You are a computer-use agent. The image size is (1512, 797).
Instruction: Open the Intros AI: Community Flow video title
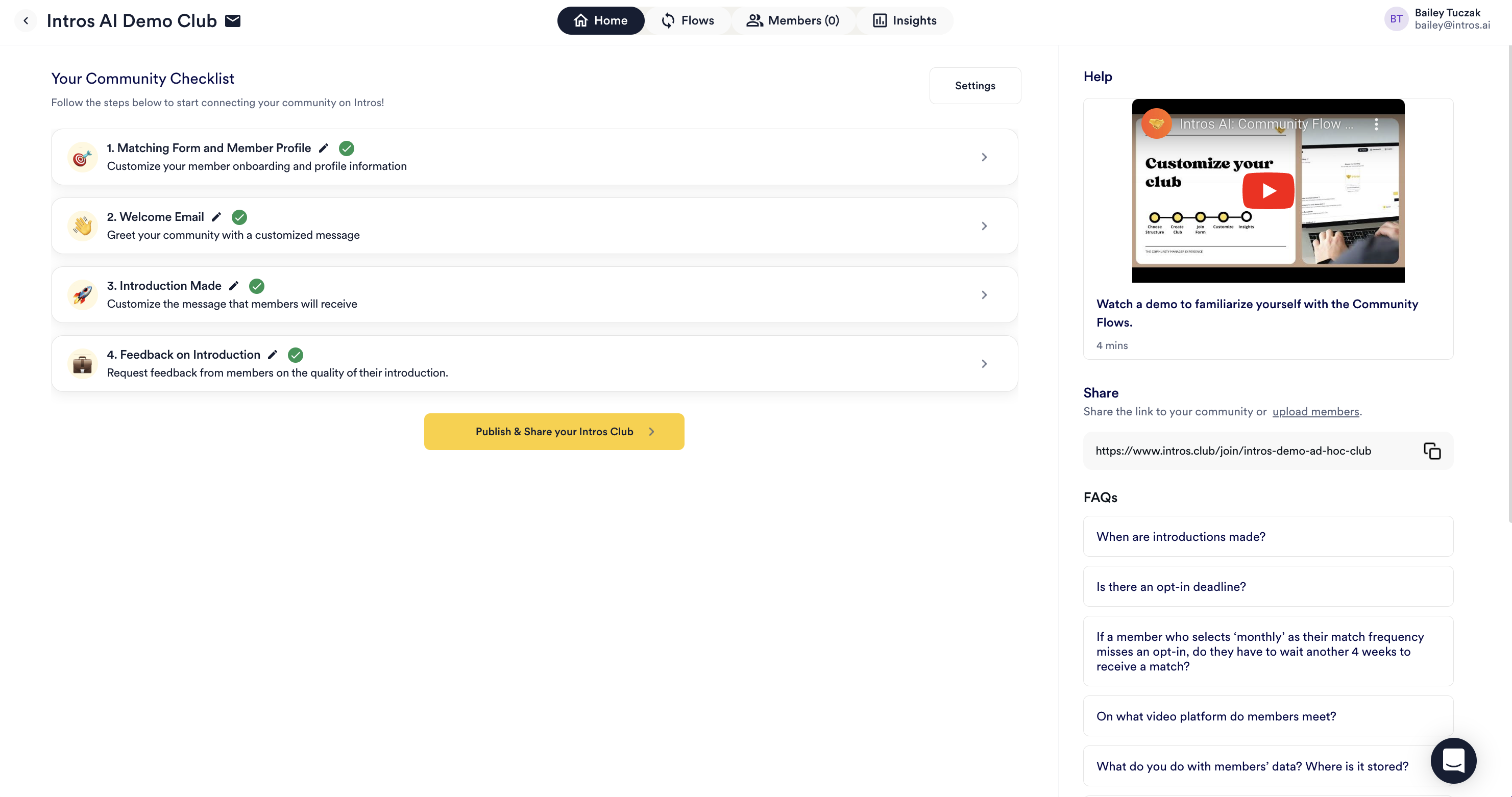tap(1266, 124)
